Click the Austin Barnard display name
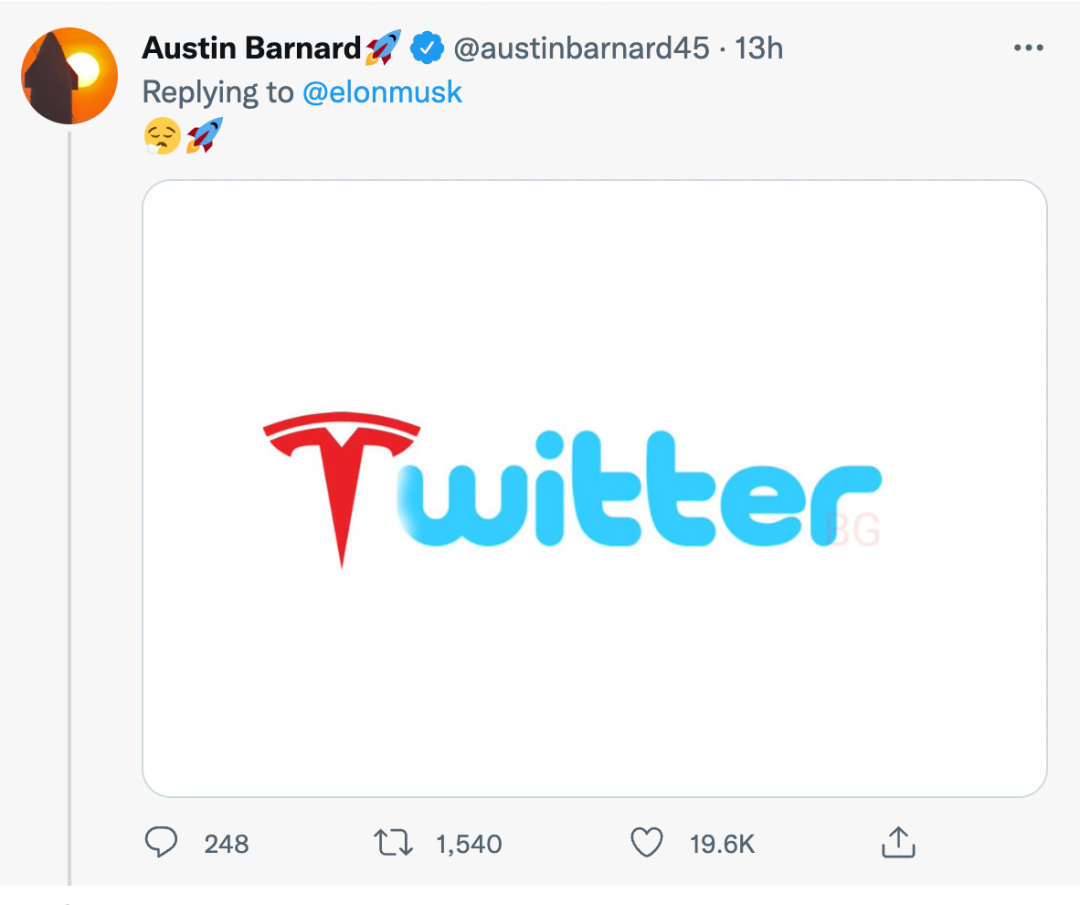This screenshot has width=1080, height=905. (251, 48)
